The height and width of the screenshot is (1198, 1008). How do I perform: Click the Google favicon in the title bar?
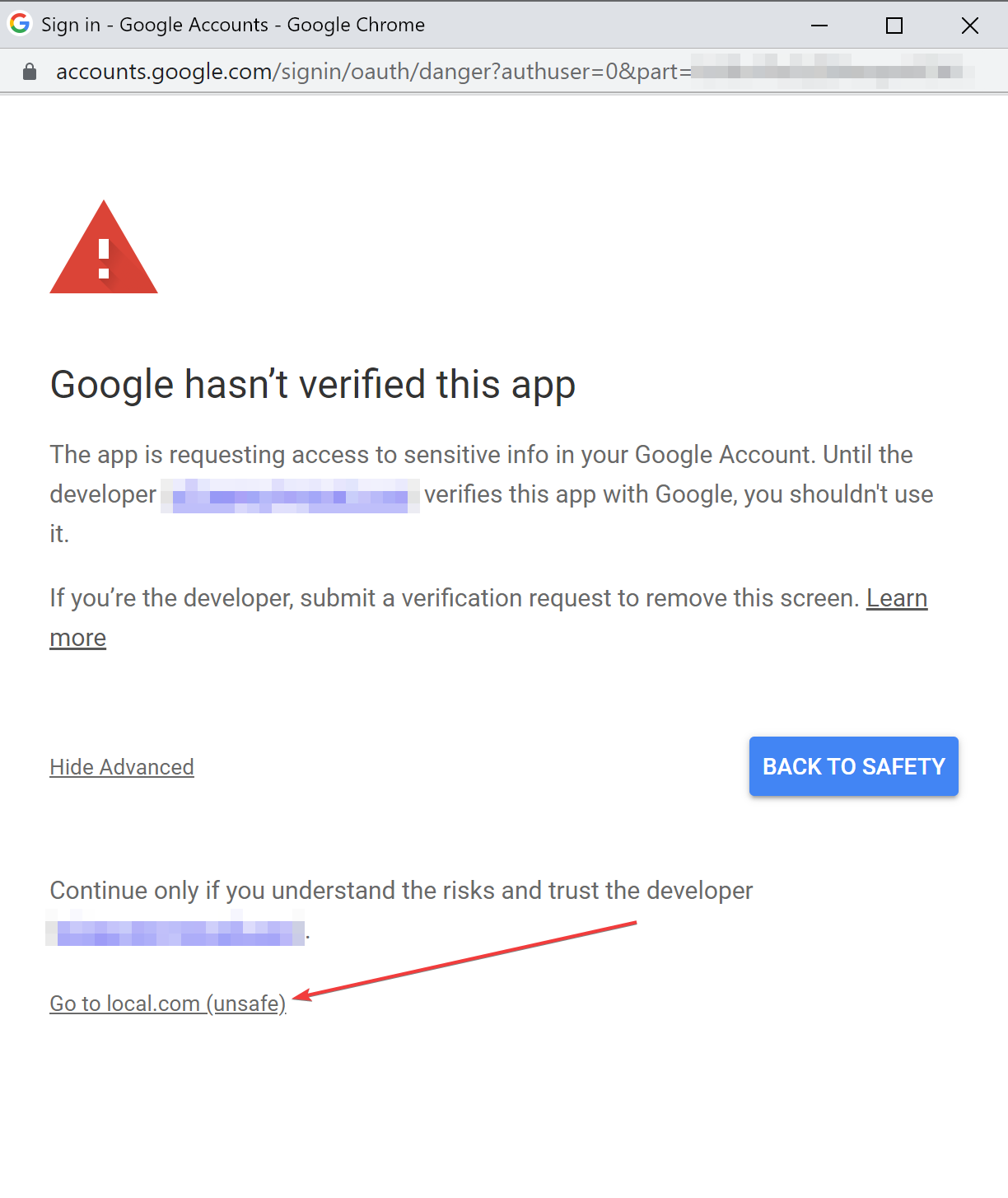pyautogui.click(x=20, y=24)
